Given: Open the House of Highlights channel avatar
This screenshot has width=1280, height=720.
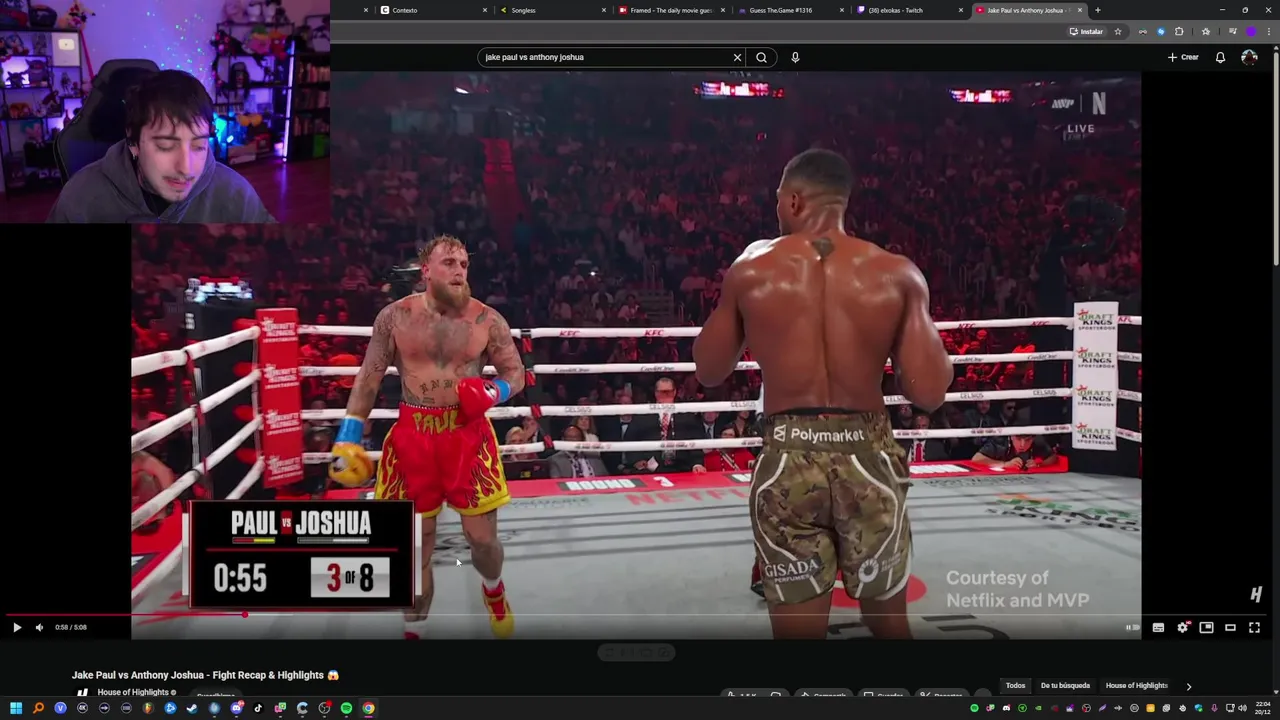Looking at the screenshot, I should pos(82,692).
